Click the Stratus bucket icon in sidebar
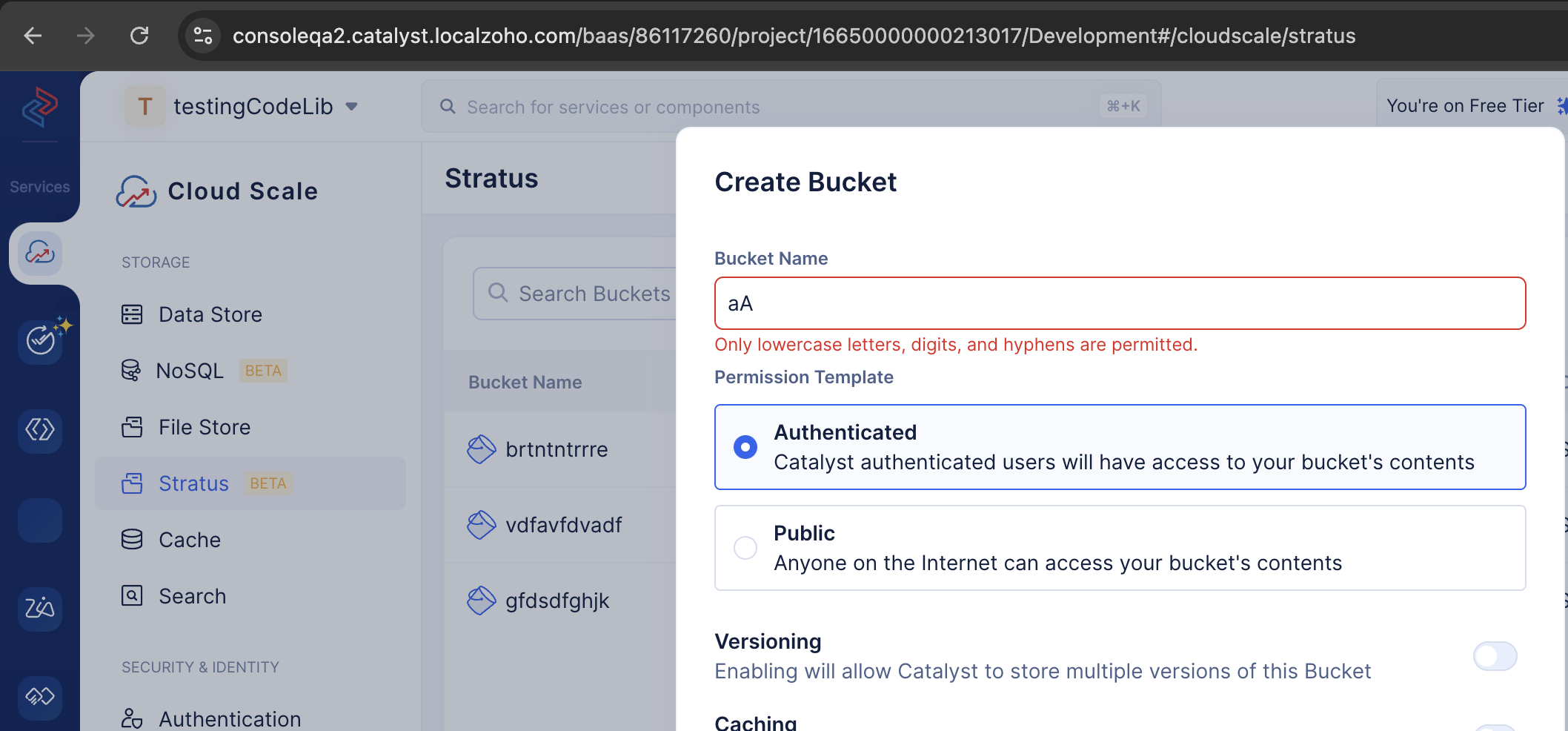This screenshot has width=1568, height=731. [x=132, y=483]
